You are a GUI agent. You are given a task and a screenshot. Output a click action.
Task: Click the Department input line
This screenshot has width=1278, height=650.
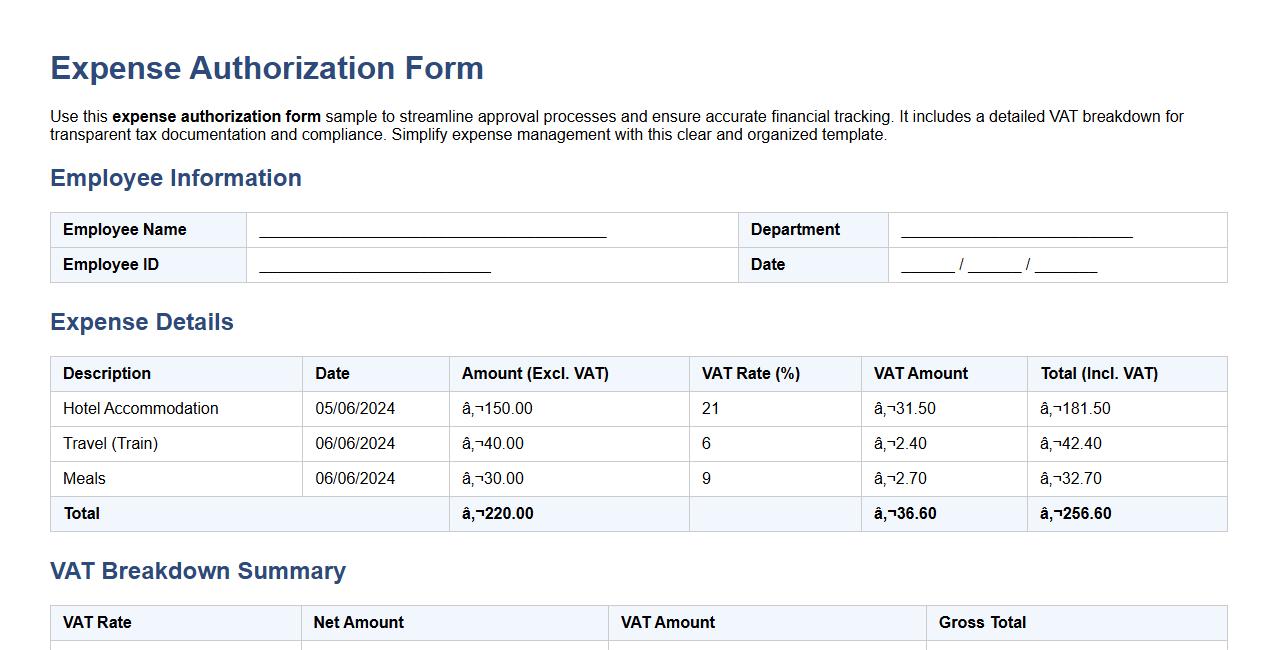(x=1015, y=232)
